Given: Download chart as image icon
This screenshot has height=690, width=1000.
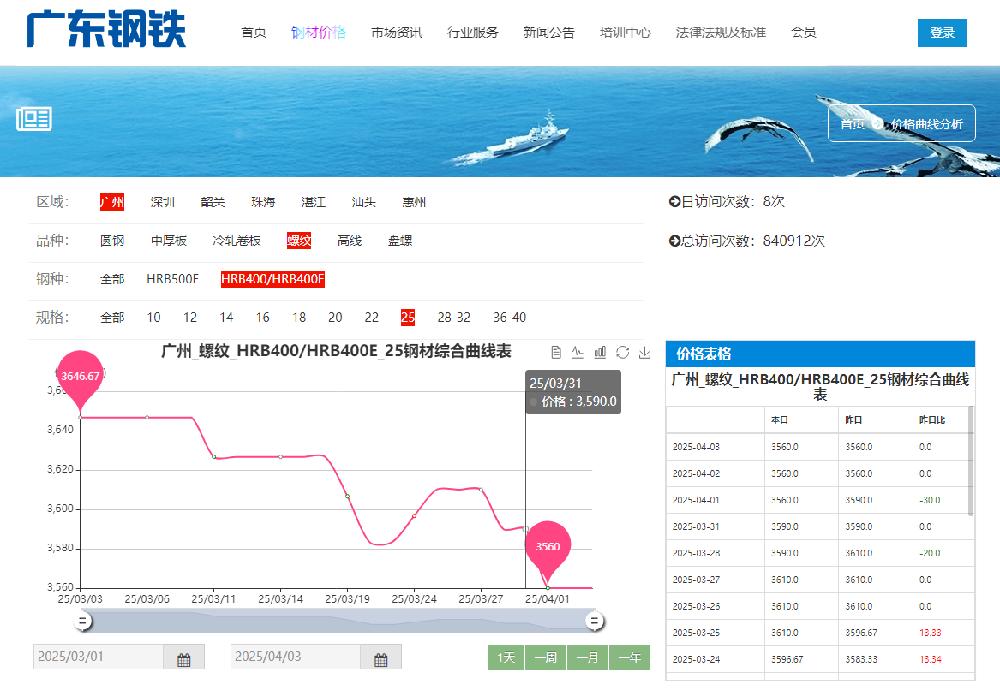Looking at the screenshot, I should 644,352.
